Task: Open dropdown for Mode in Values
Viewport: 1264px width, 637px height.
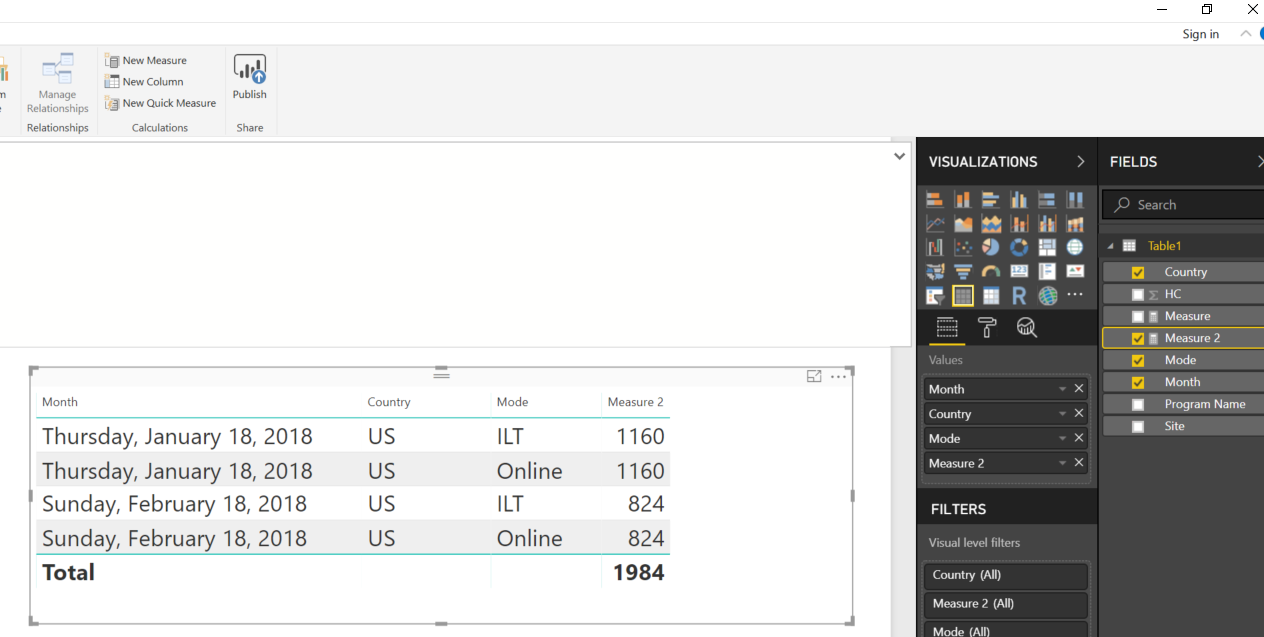Action: pos(1062,438)
